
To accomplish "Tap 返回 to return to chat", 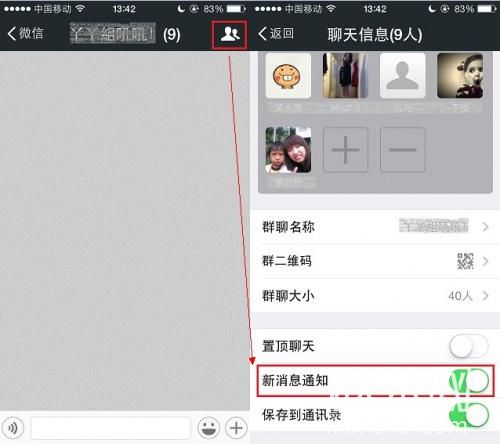I will [276, 34].
